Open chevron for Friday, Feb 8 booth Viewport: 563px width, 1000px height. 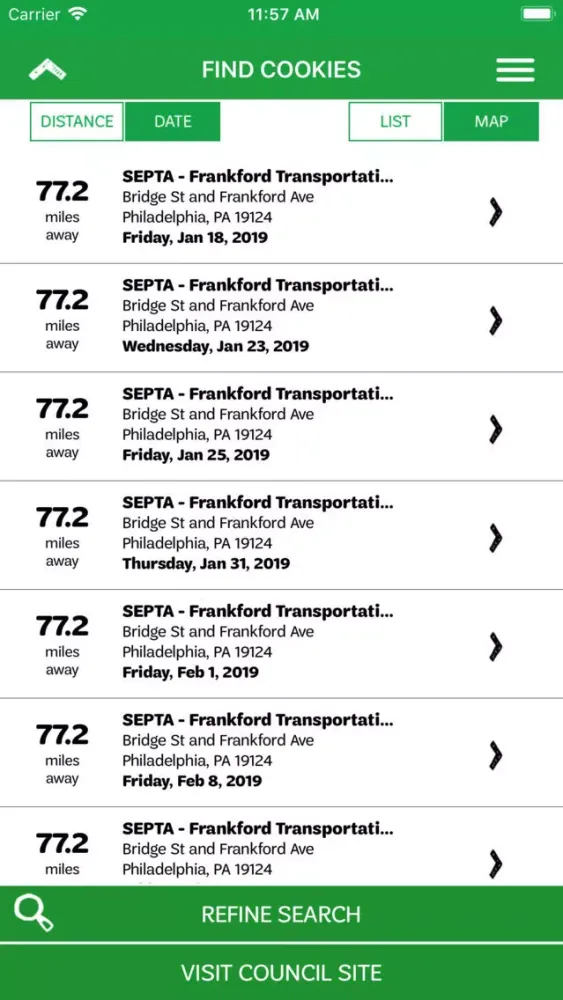(x=495, y=756)
